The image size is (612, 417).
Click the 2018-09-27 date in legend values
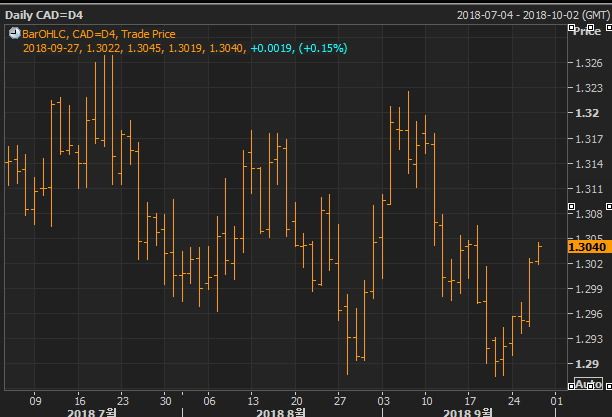tap(51, 48)
